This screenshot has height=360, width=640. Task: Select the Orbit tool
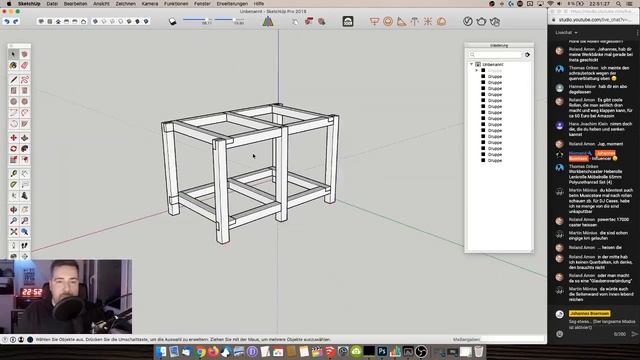pos(13,210)
